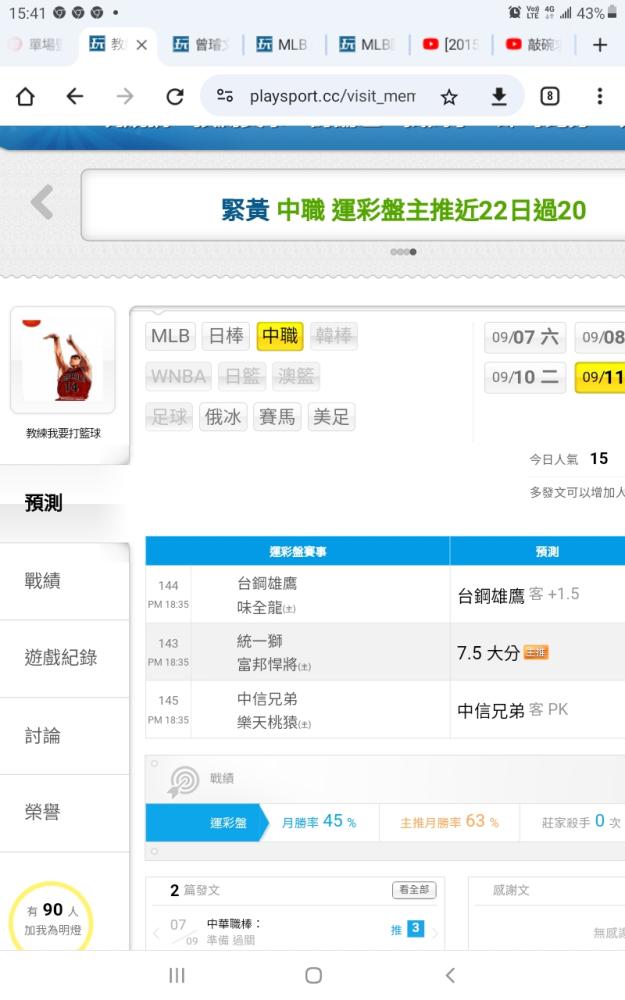Switch to the [2015 YouTube tab
The image size is (625, 1000).
[x=450, y=45]
